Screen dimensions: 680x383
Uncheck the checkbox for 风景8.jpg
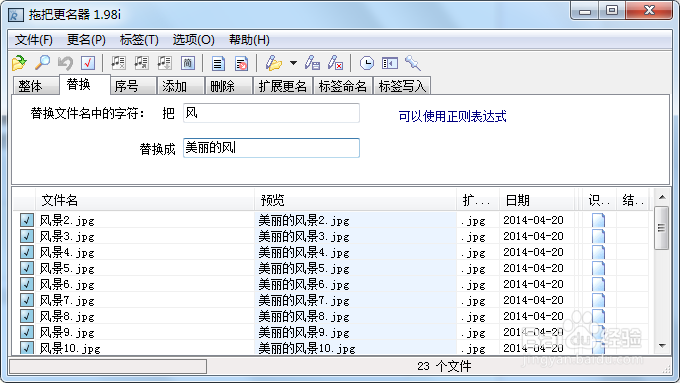click(x=27, y=316)
